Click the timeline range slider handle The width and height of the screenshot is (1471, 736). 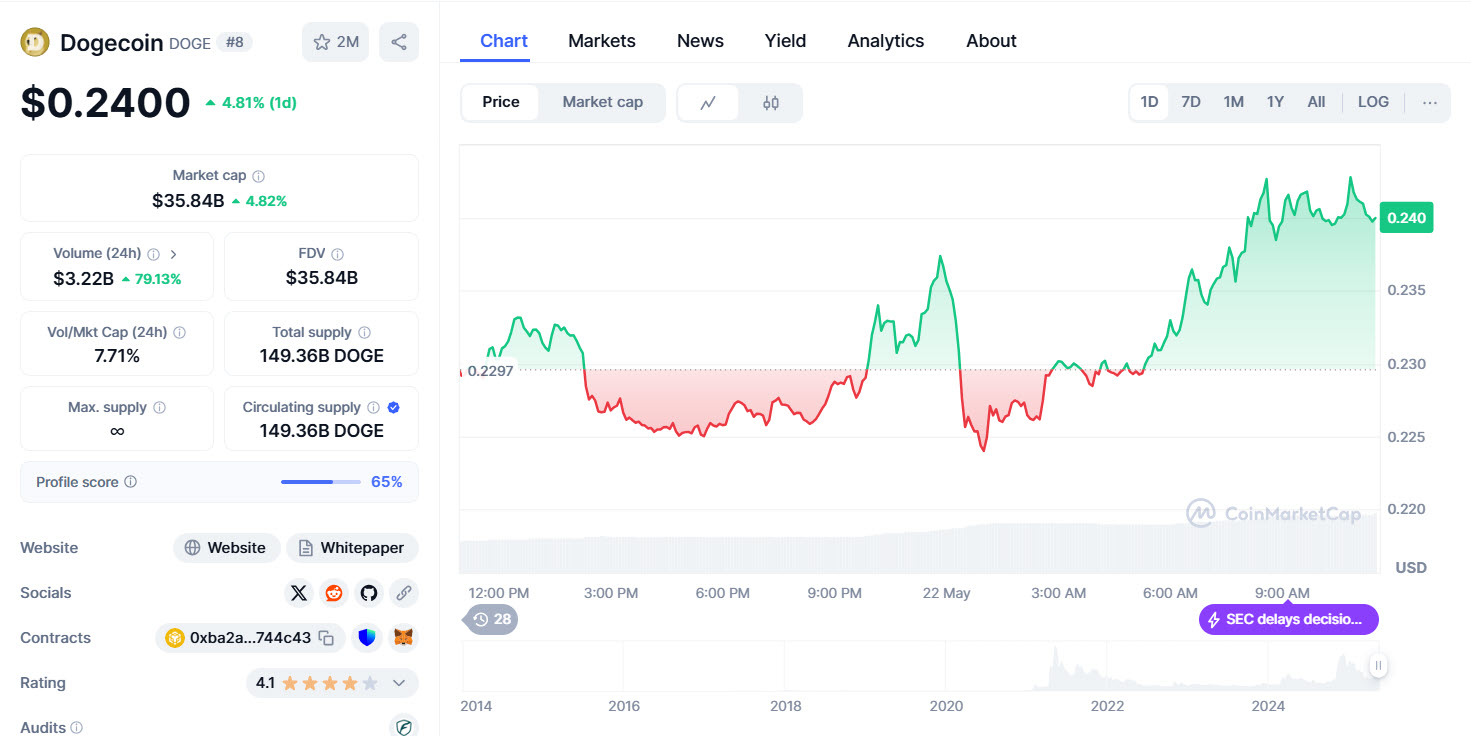1378,665
